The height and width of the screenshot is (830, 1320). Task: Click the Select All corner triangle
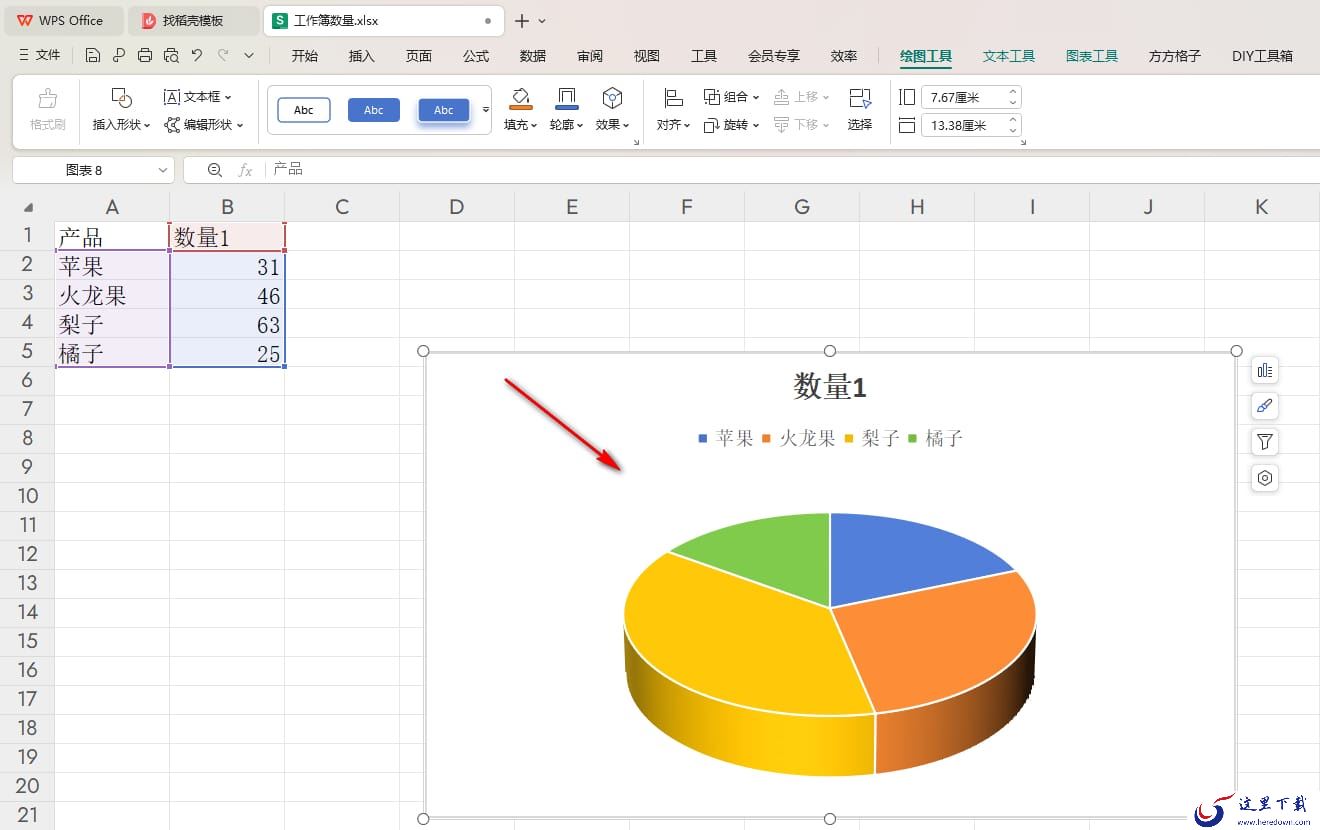click(x=28, y=208)
